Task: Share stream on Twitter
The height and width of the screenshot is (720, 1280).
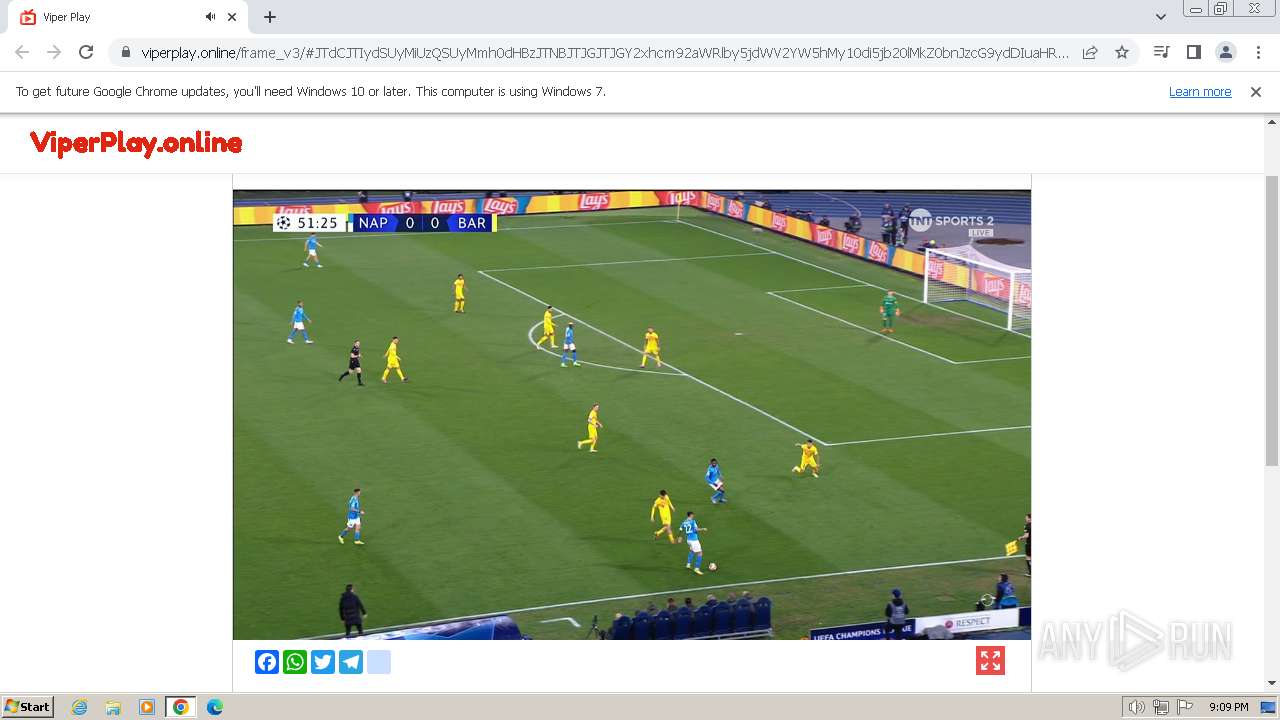Action: pos(323,662)
